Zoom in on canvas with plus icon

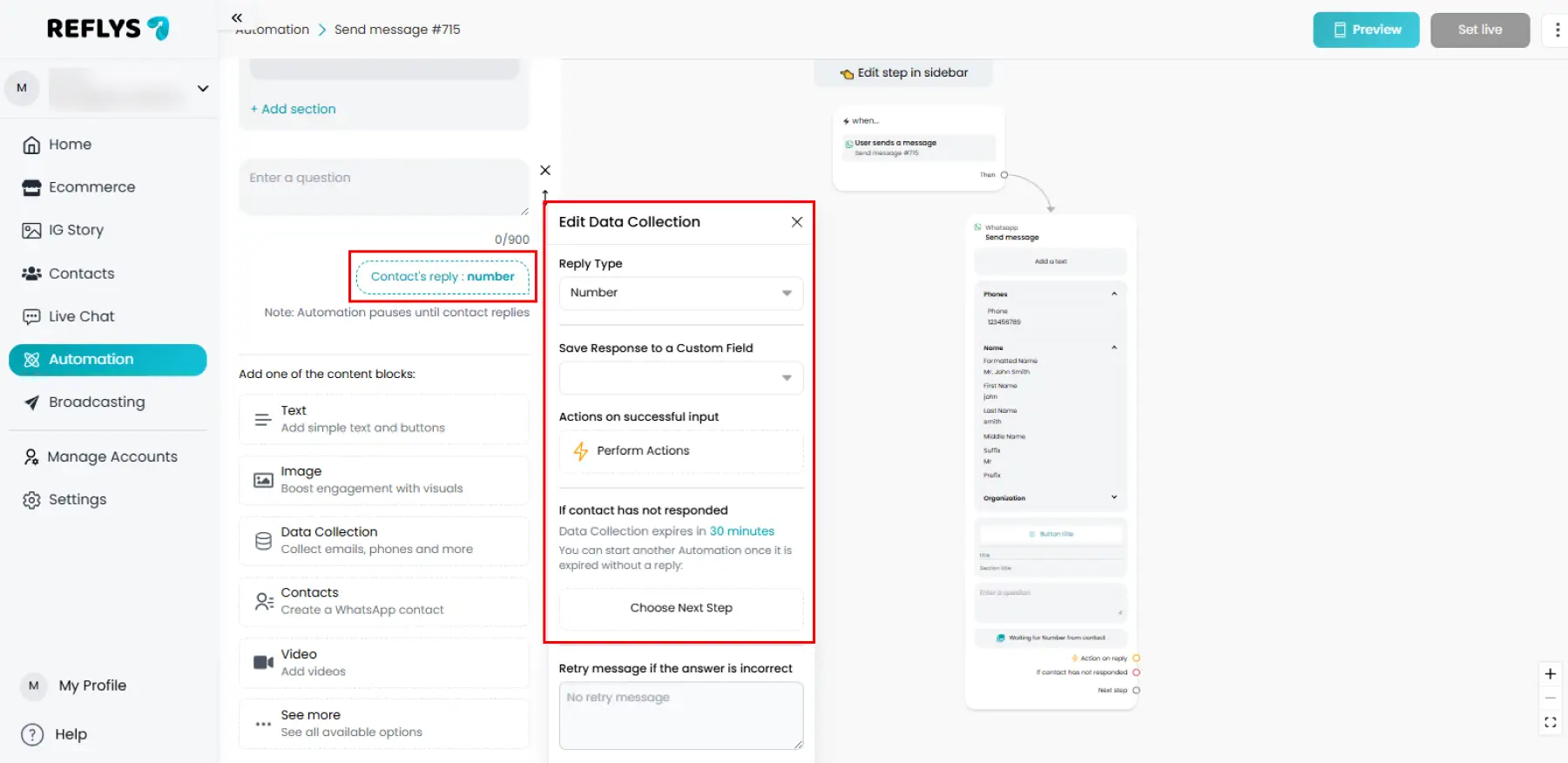(x=1550, y=674)
